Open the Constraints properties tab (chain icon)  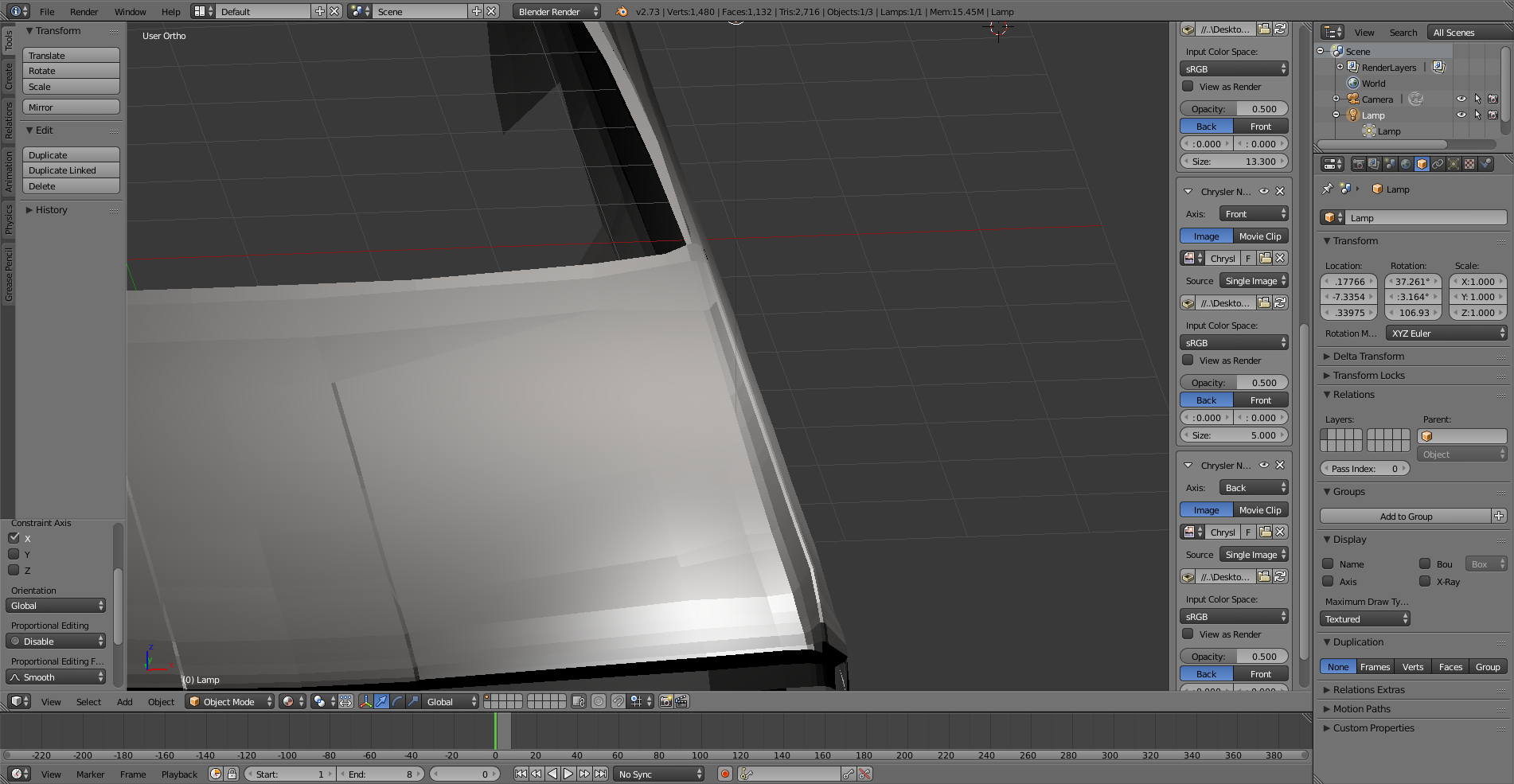(x=1438, y=164)
